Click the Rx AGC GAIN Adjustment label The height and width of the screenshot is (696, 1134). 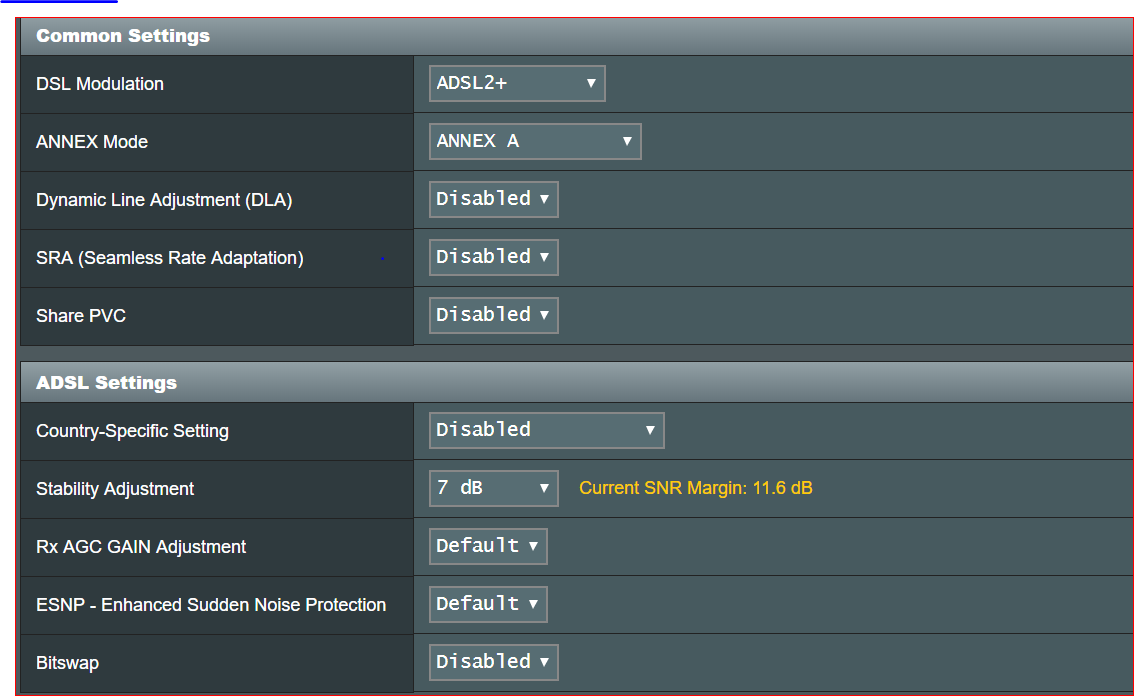[141, 547]
